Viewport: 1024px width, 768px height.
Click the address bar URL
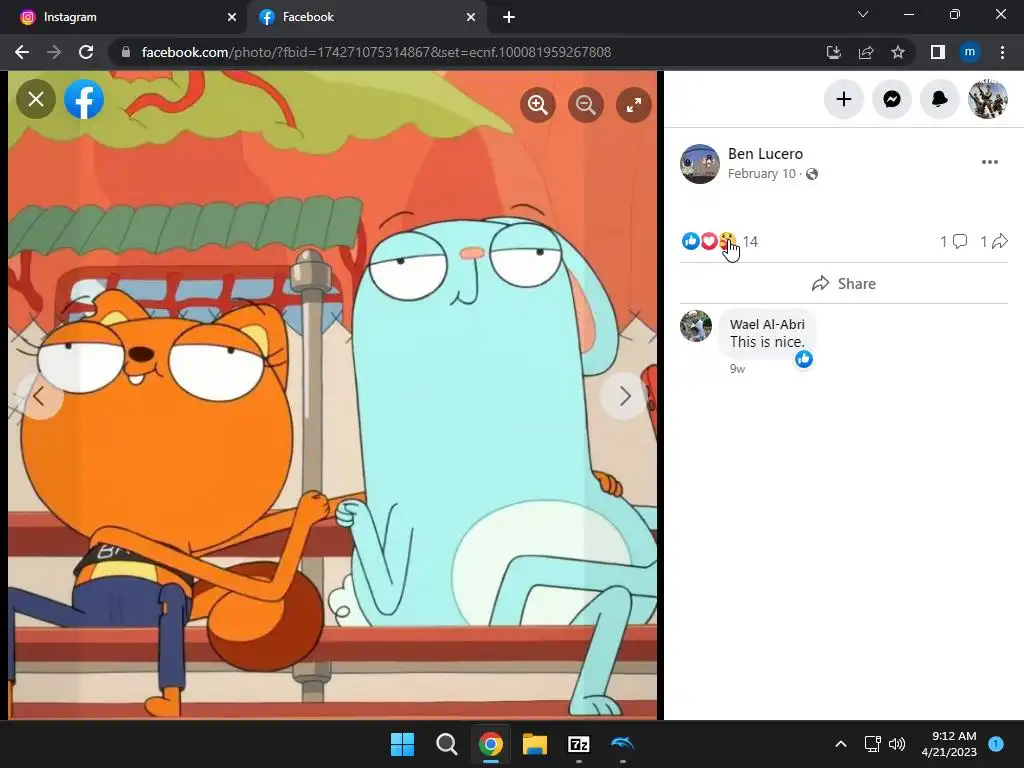coord(376,52)
